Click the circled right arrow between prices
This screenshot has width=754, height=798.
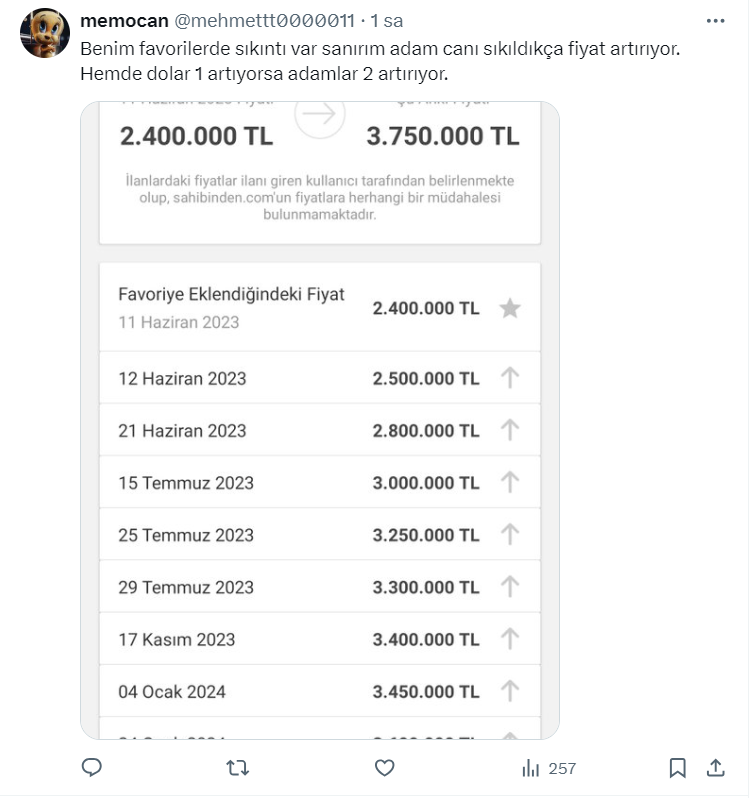point(320,116)
